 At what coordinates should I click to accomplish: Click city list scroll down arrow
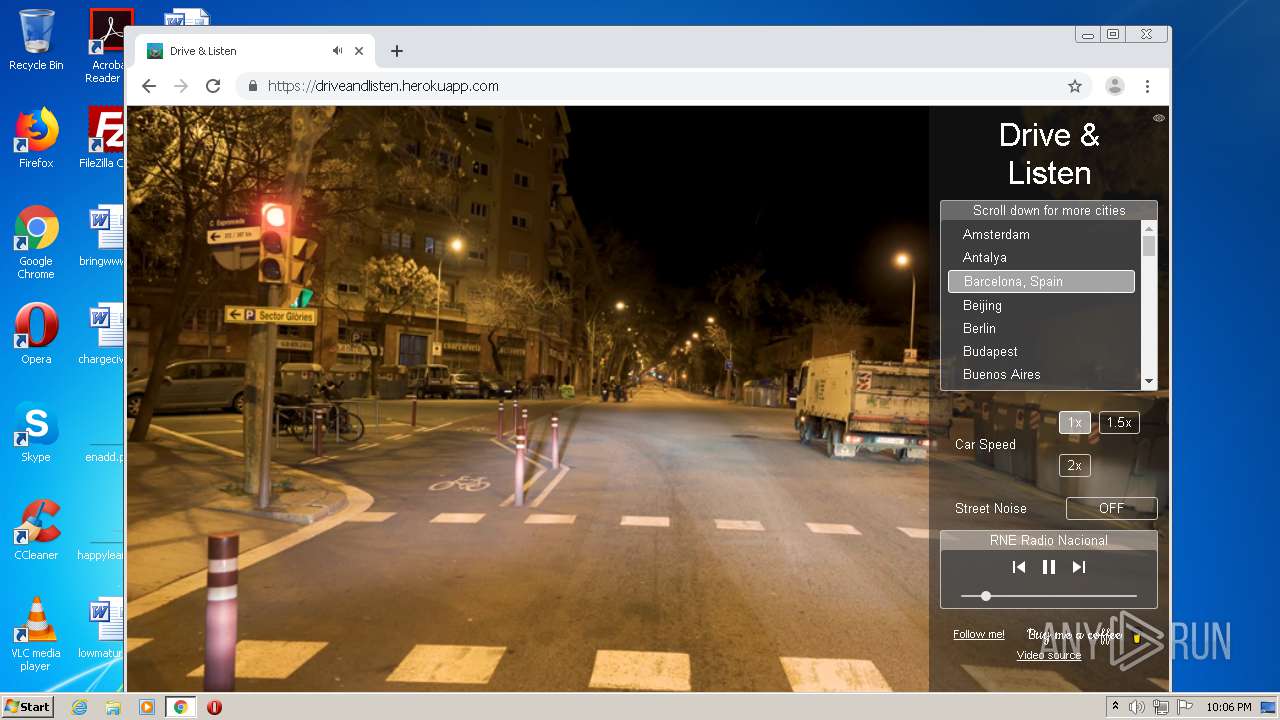pos(1149,381)
